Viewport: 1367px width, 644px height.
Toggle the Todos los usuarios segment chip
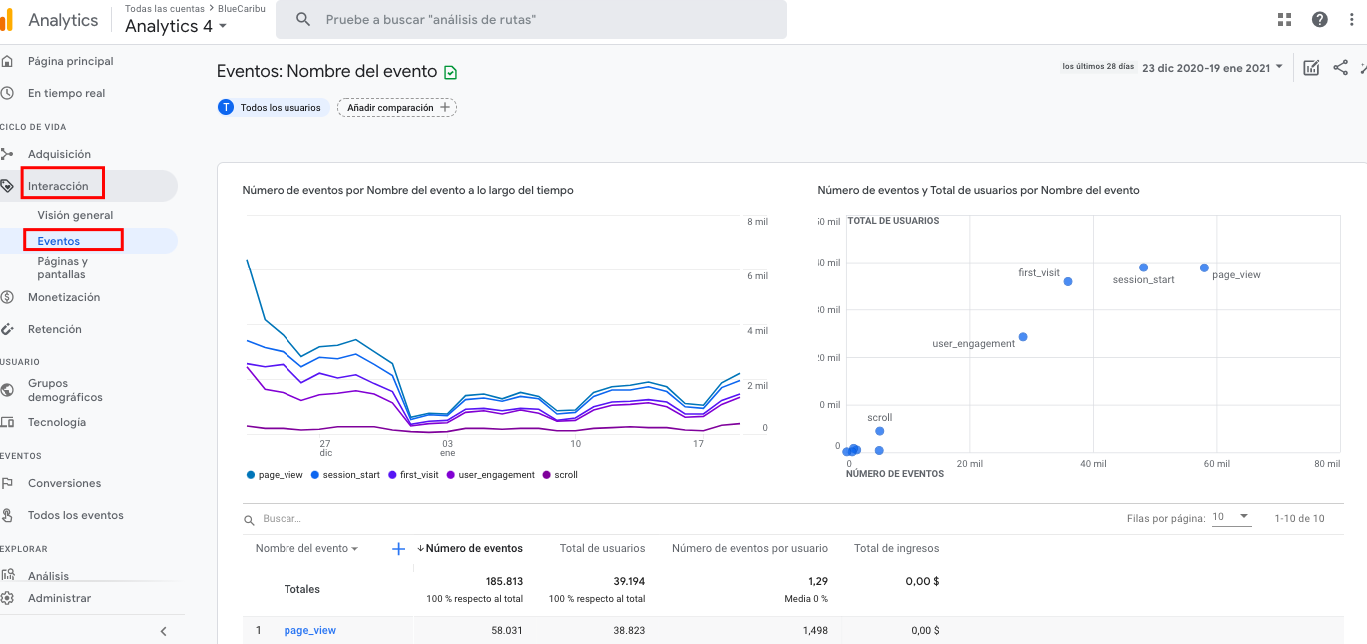point(272,106)
